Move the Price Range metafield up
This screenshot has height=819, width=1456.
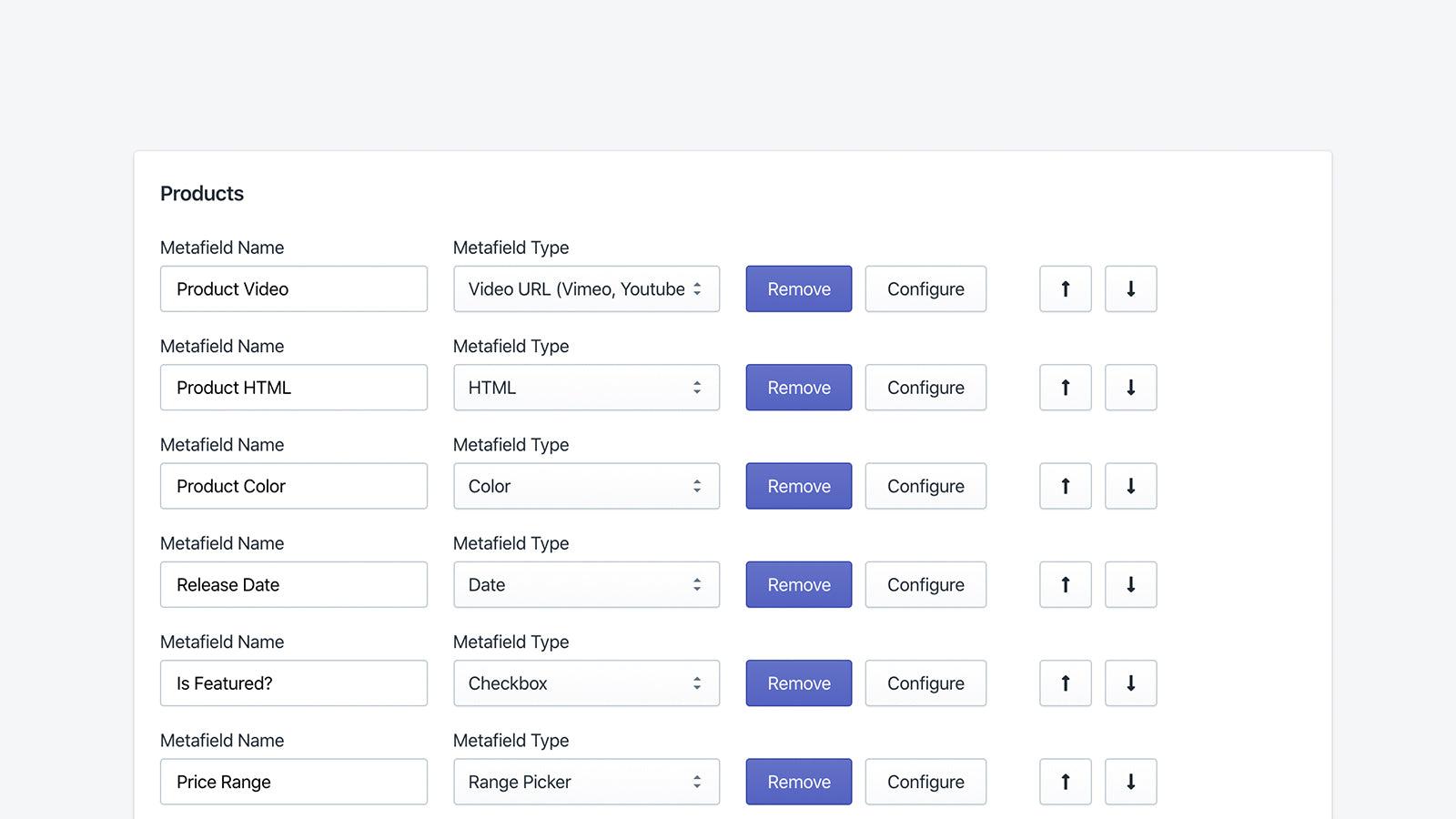pos(1065,781)
